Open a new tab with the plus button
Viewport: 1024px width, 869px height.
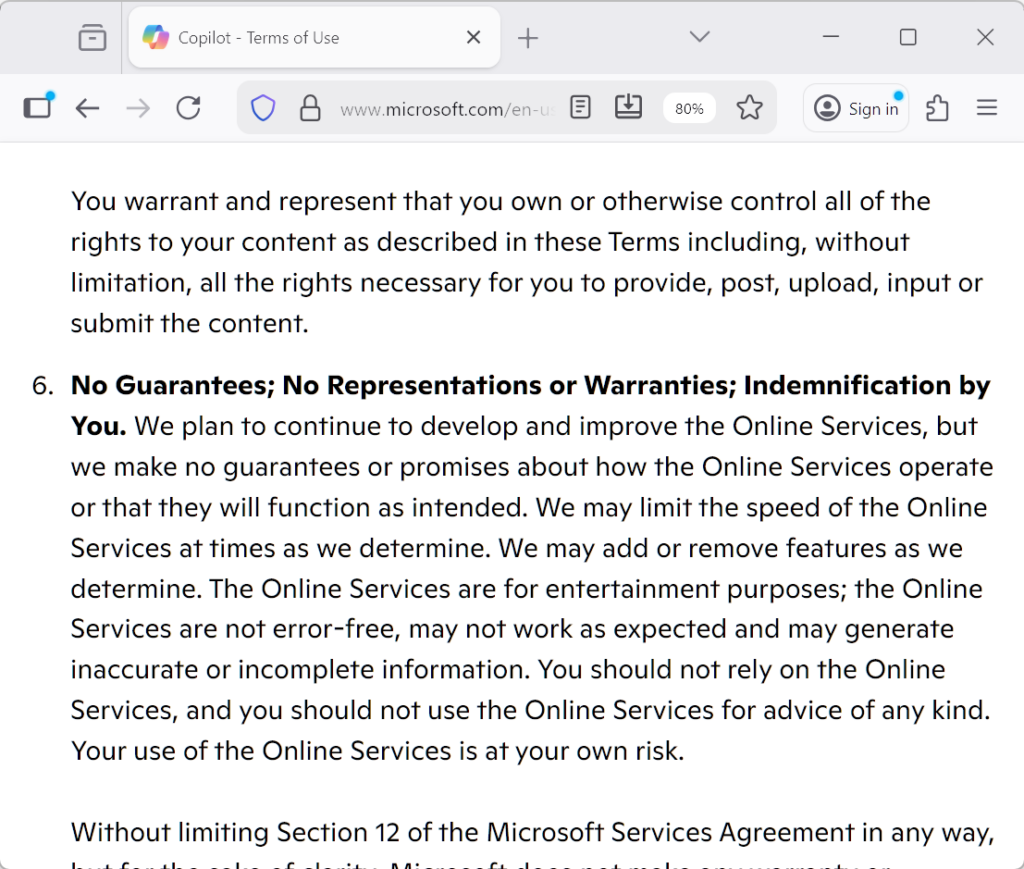pos(528,38)
